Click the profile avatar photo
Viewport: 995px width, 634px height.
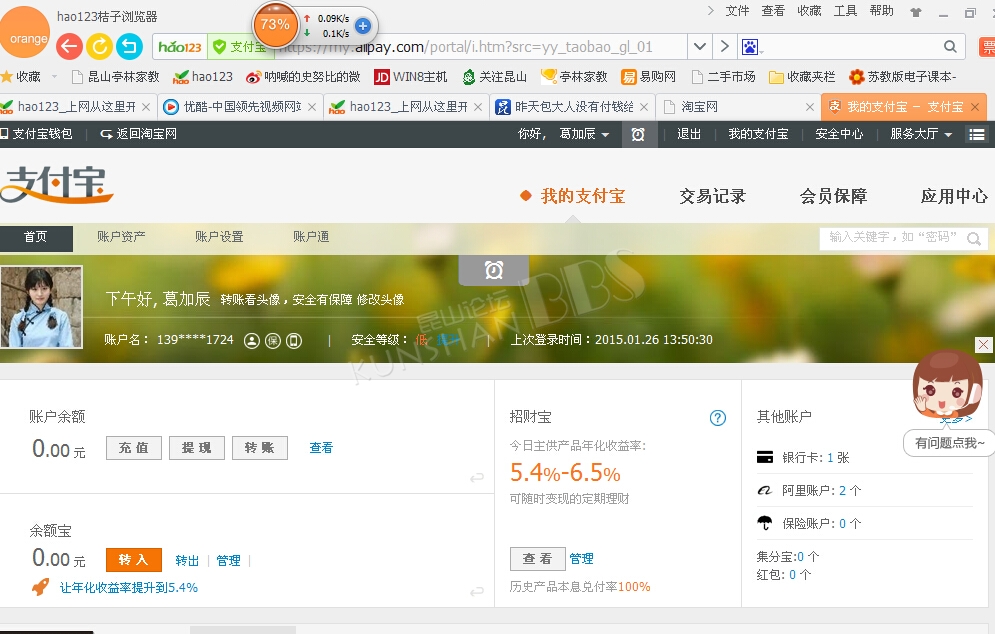point(42,307)
